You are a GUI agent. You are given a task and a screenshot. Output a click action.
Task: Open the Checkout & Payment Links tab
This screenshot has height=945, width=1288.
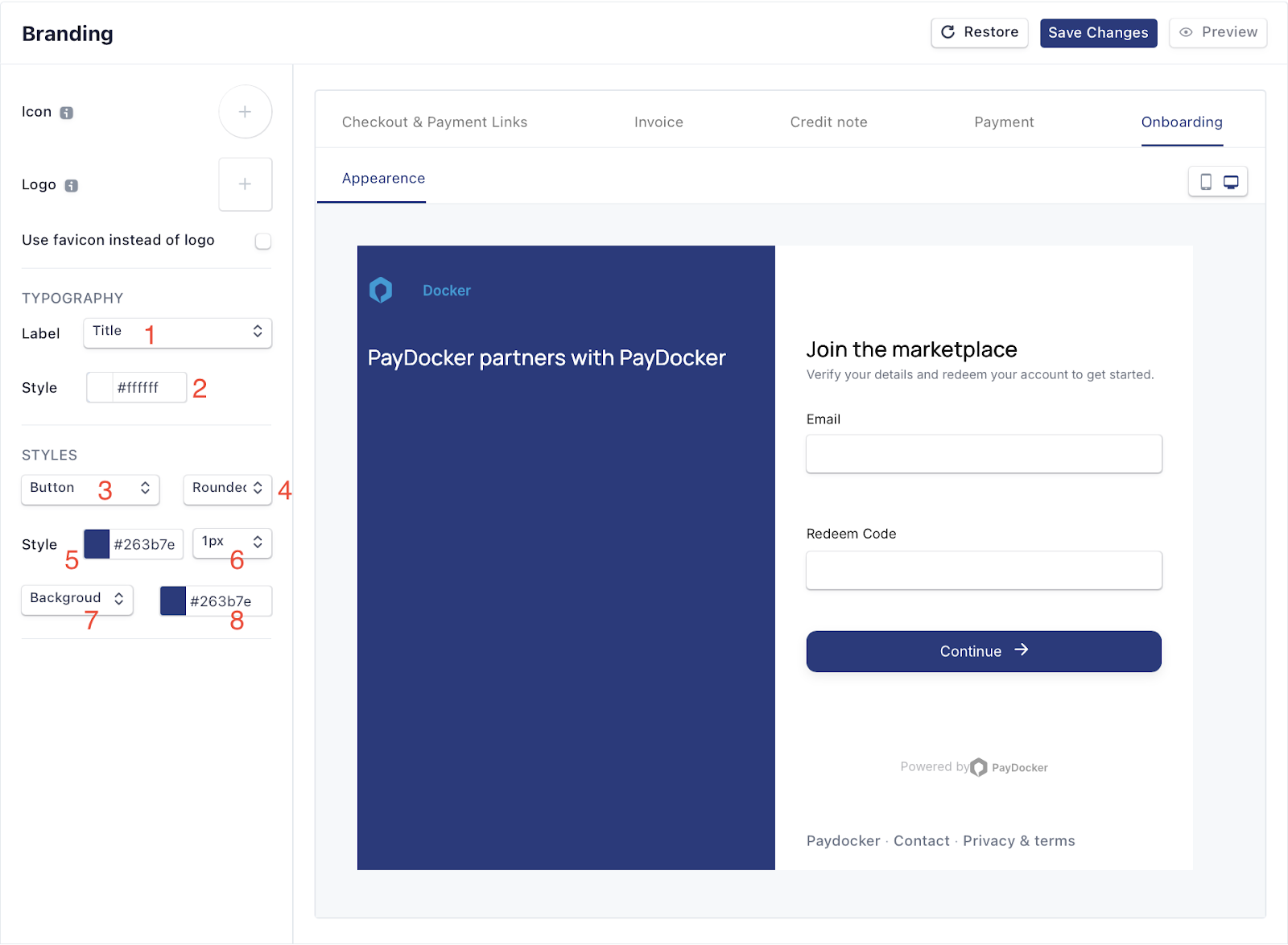tap(435, 122)
